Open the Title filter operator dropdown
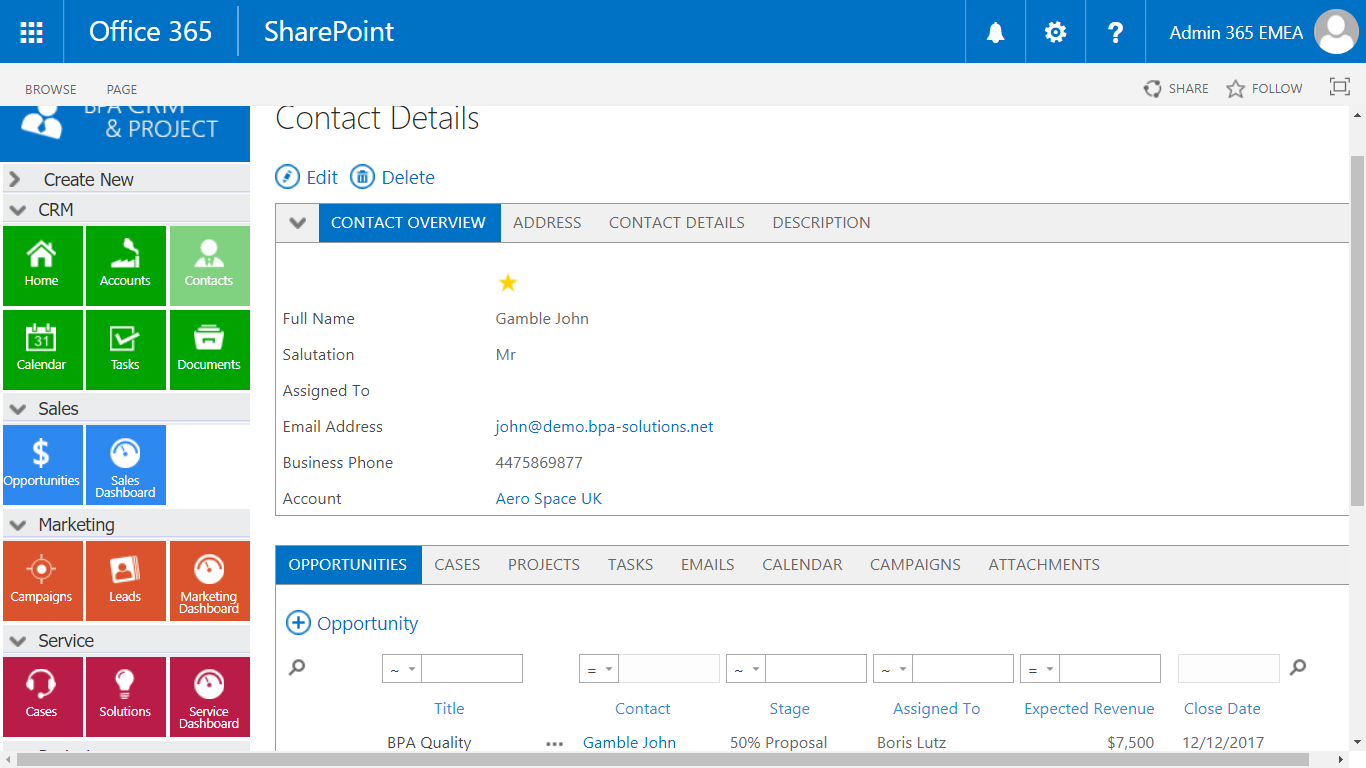 [x=402, y=669]
